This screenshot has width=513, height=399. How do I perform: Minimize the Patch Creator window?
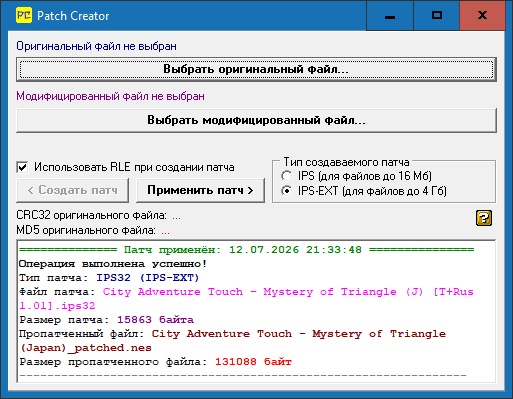point(390,16)
